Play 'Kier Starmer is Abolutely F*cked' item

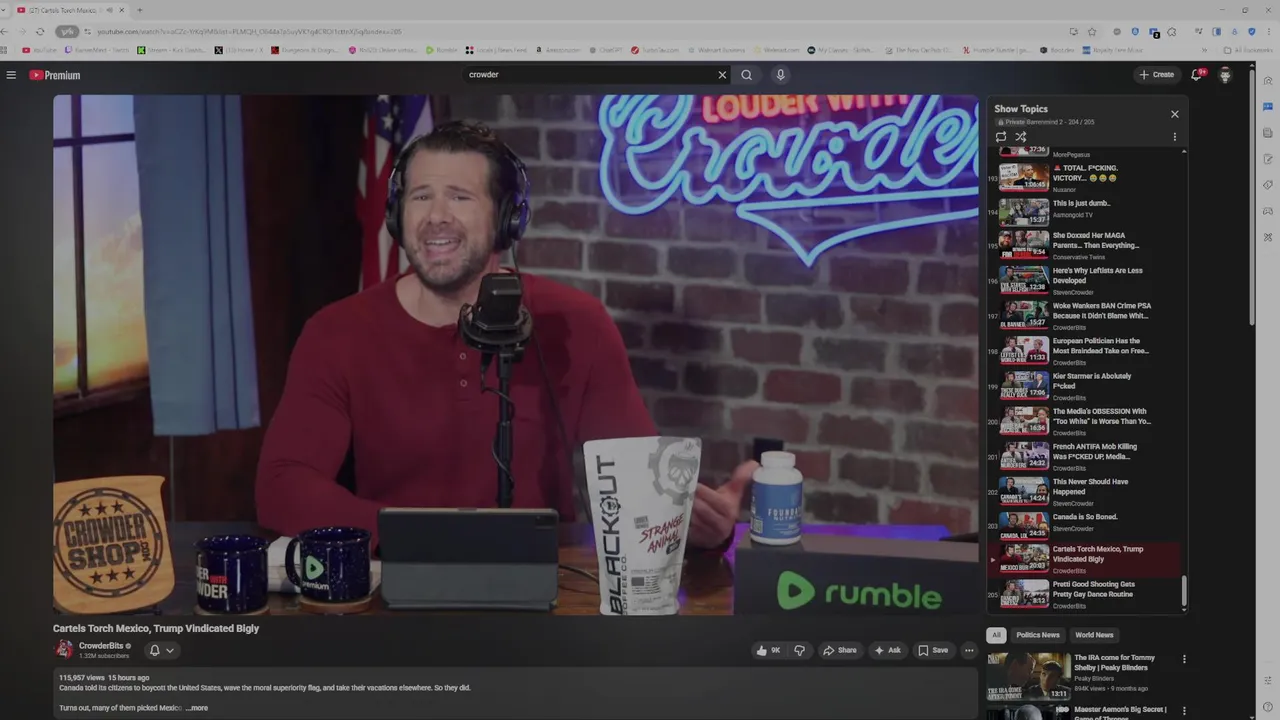(x=1084, y=386)
